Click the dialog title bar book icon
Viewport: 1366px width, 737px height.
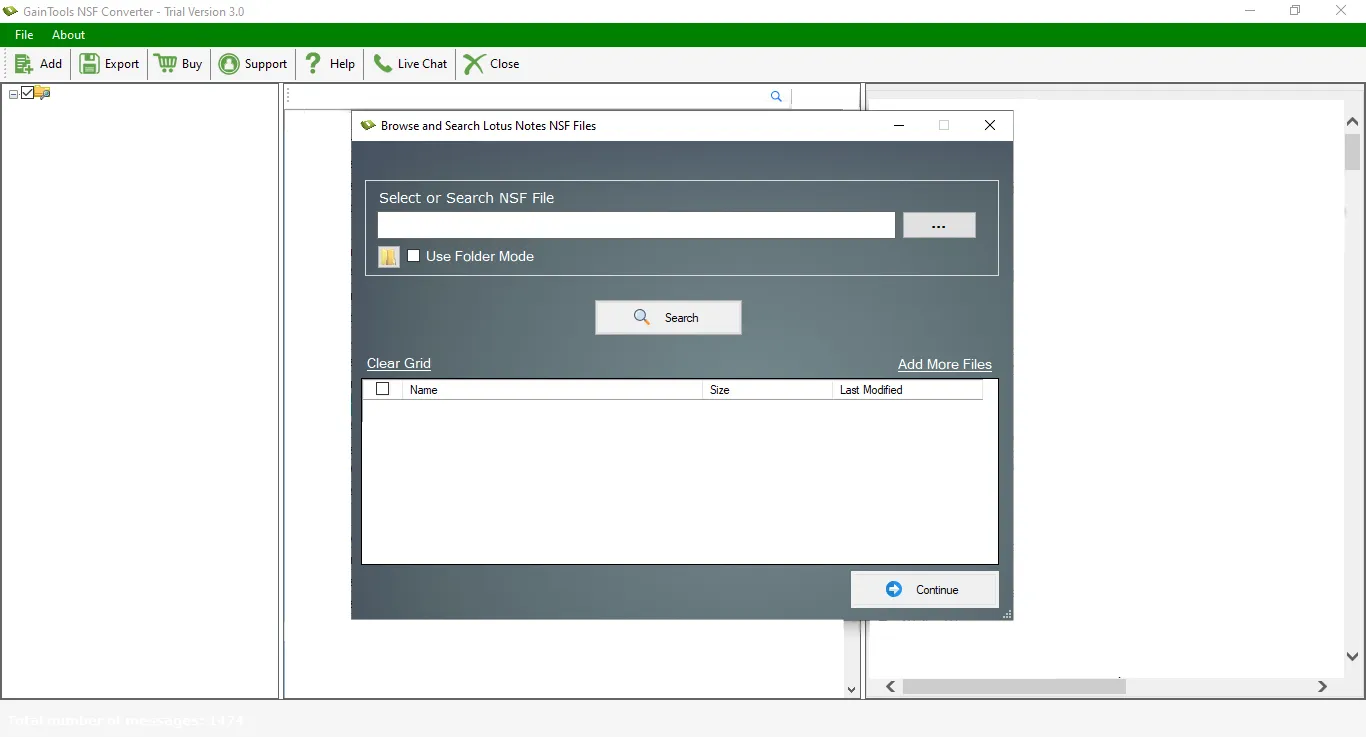tap(368, 126)
